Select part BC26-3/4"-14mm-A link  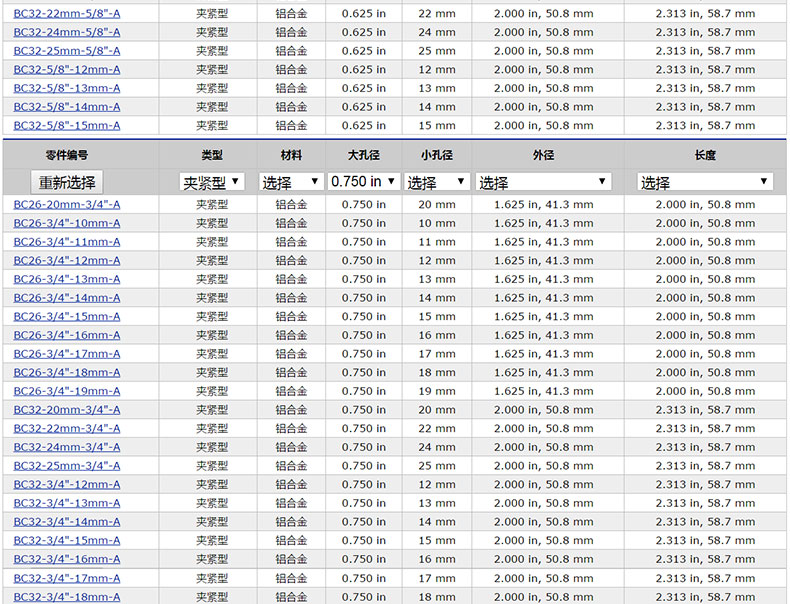pos(67,298)
